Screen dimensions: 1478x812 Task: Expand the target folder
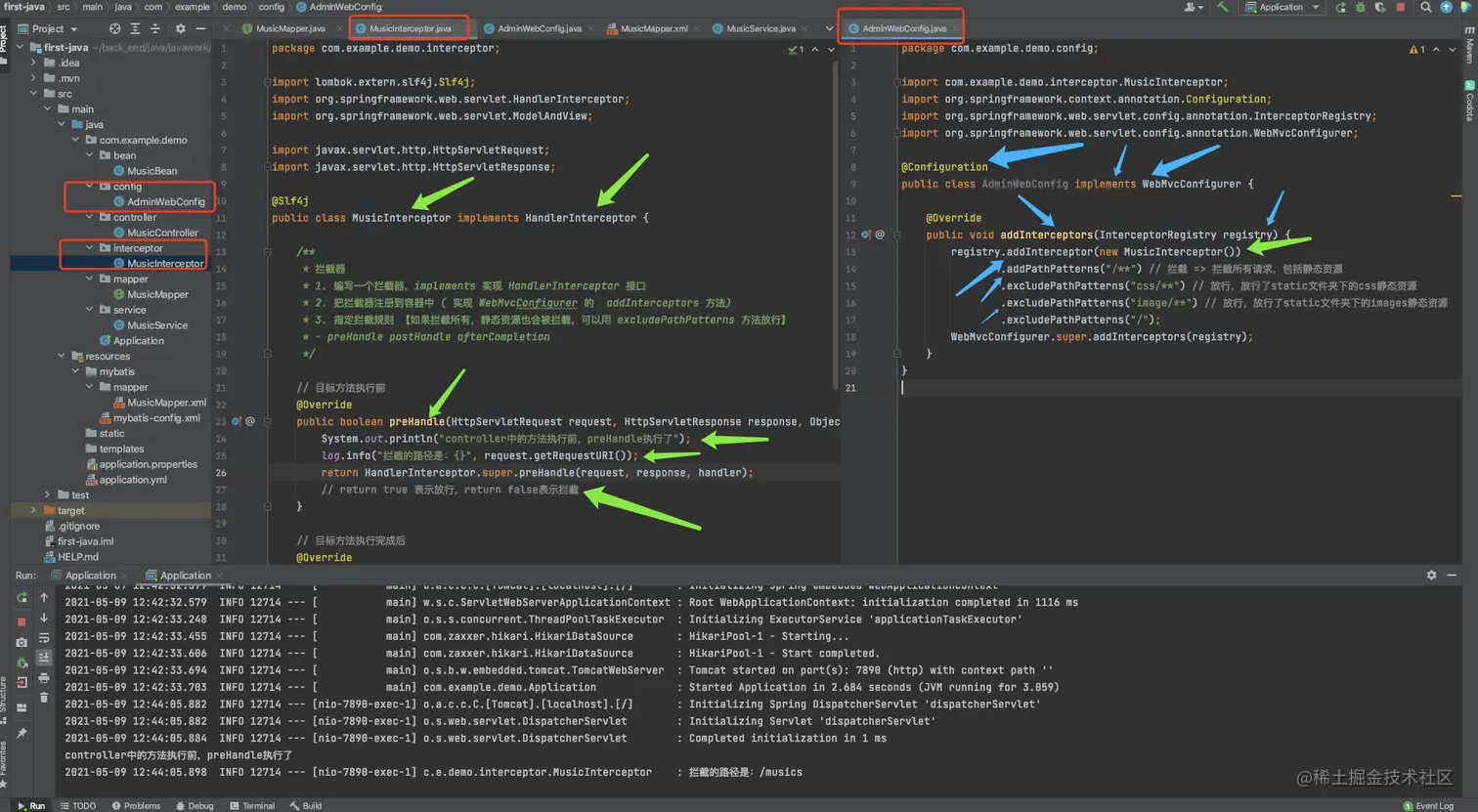[x=34, y=510]
